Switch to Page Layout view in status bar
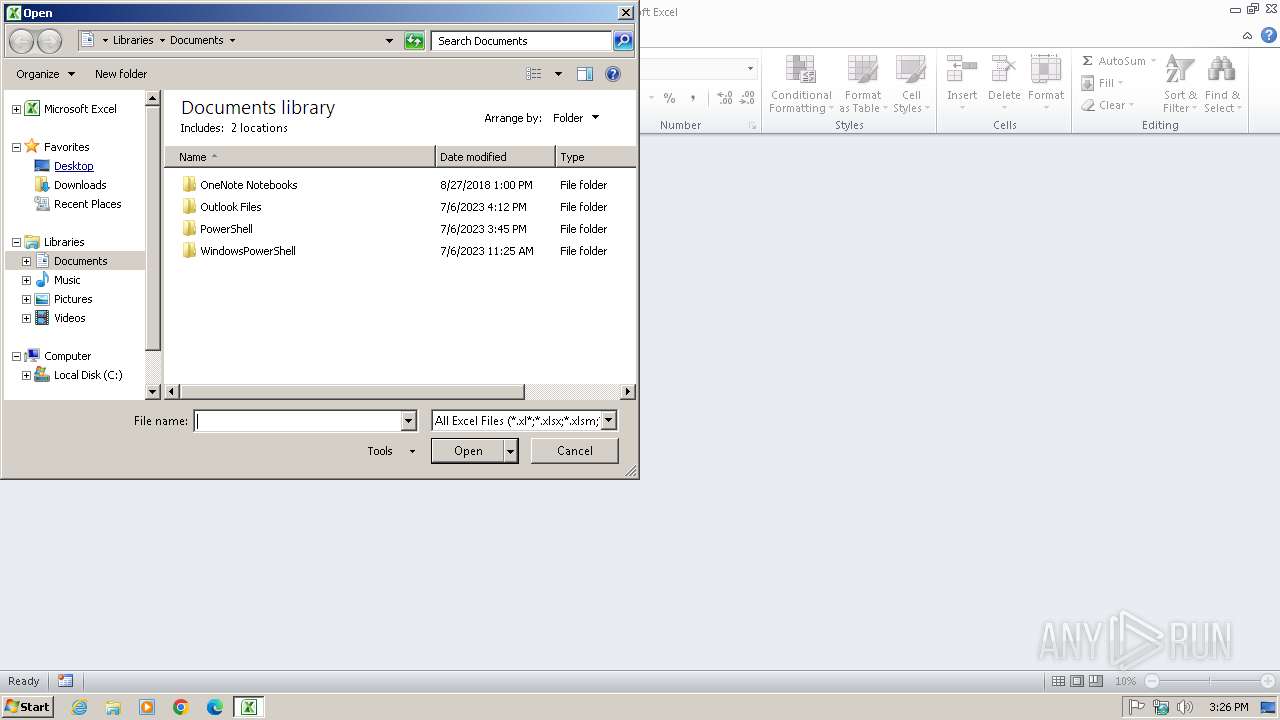This screenshot has width=1280, height=720. (1077, 681)
